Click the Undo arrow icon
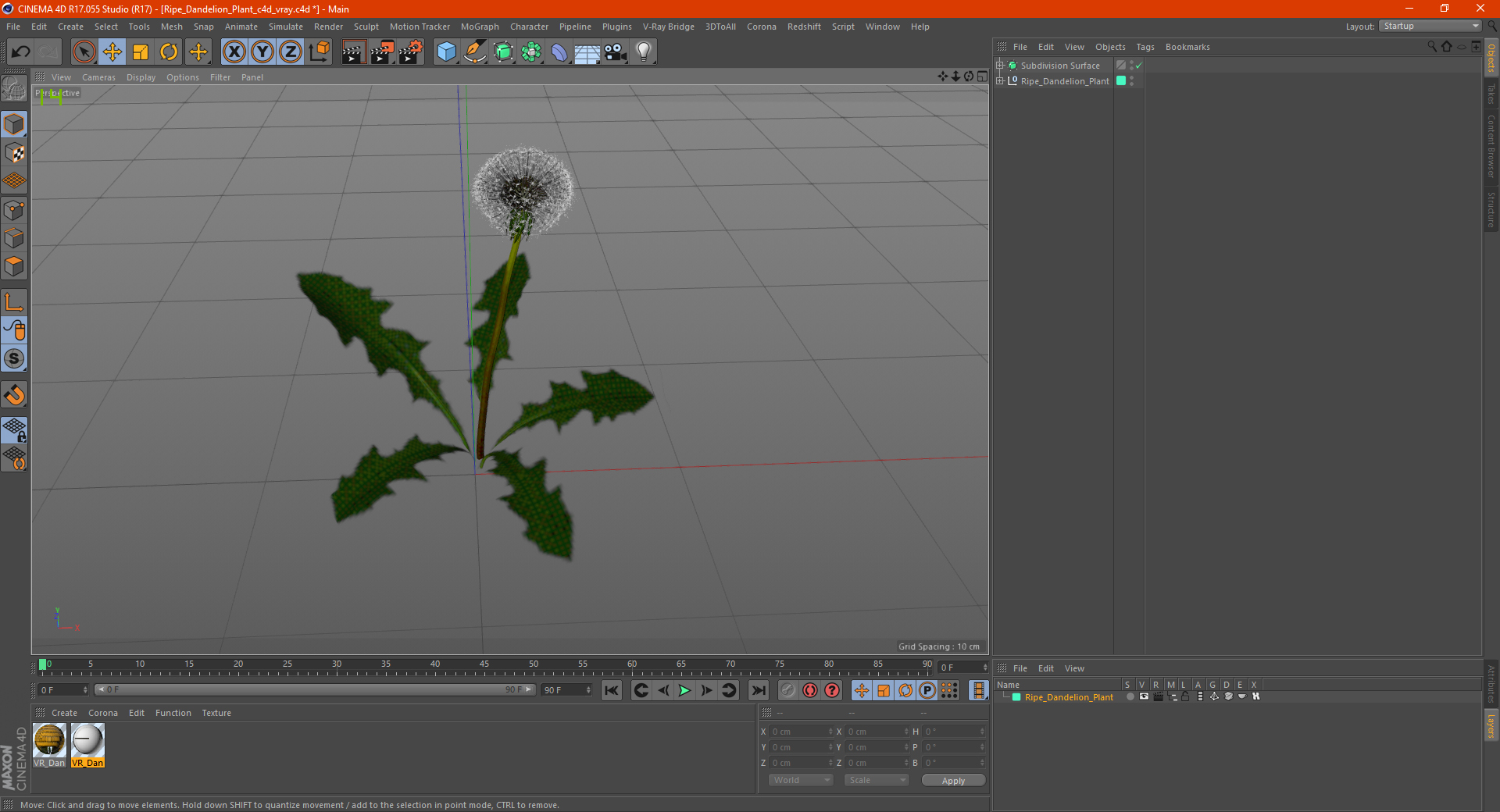 pyautogui.click(x=21, y=52)
